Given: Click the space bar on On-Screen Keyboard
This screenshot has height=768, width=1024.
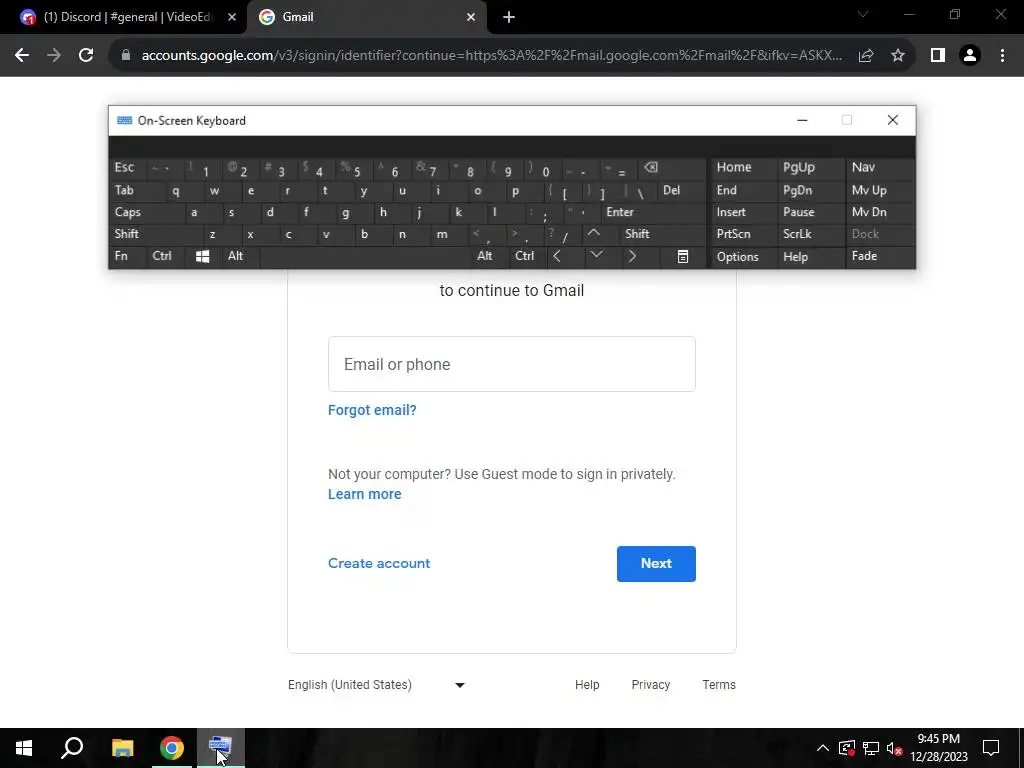Looking at the screenshot, I should point(366,257).
